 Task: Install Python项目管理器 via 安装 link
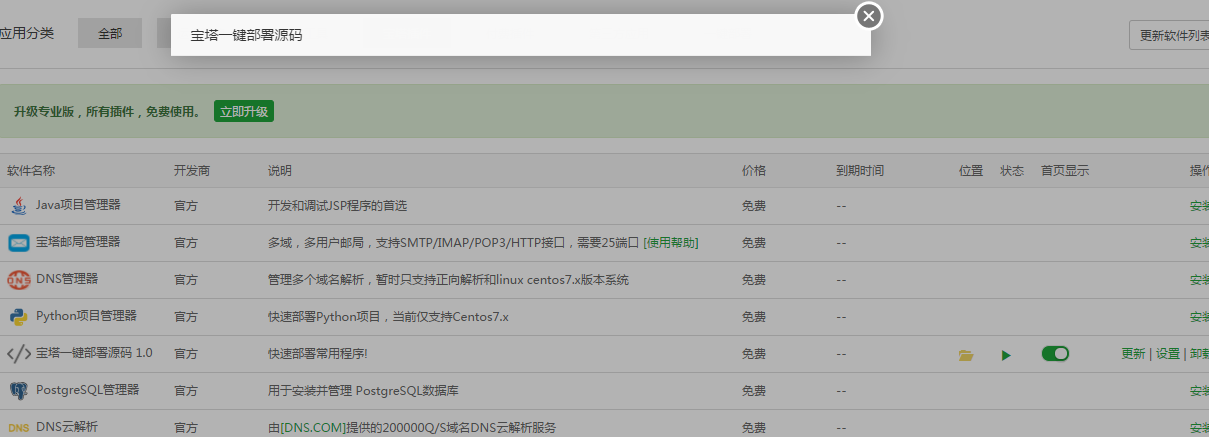[x=1199, y=317]
